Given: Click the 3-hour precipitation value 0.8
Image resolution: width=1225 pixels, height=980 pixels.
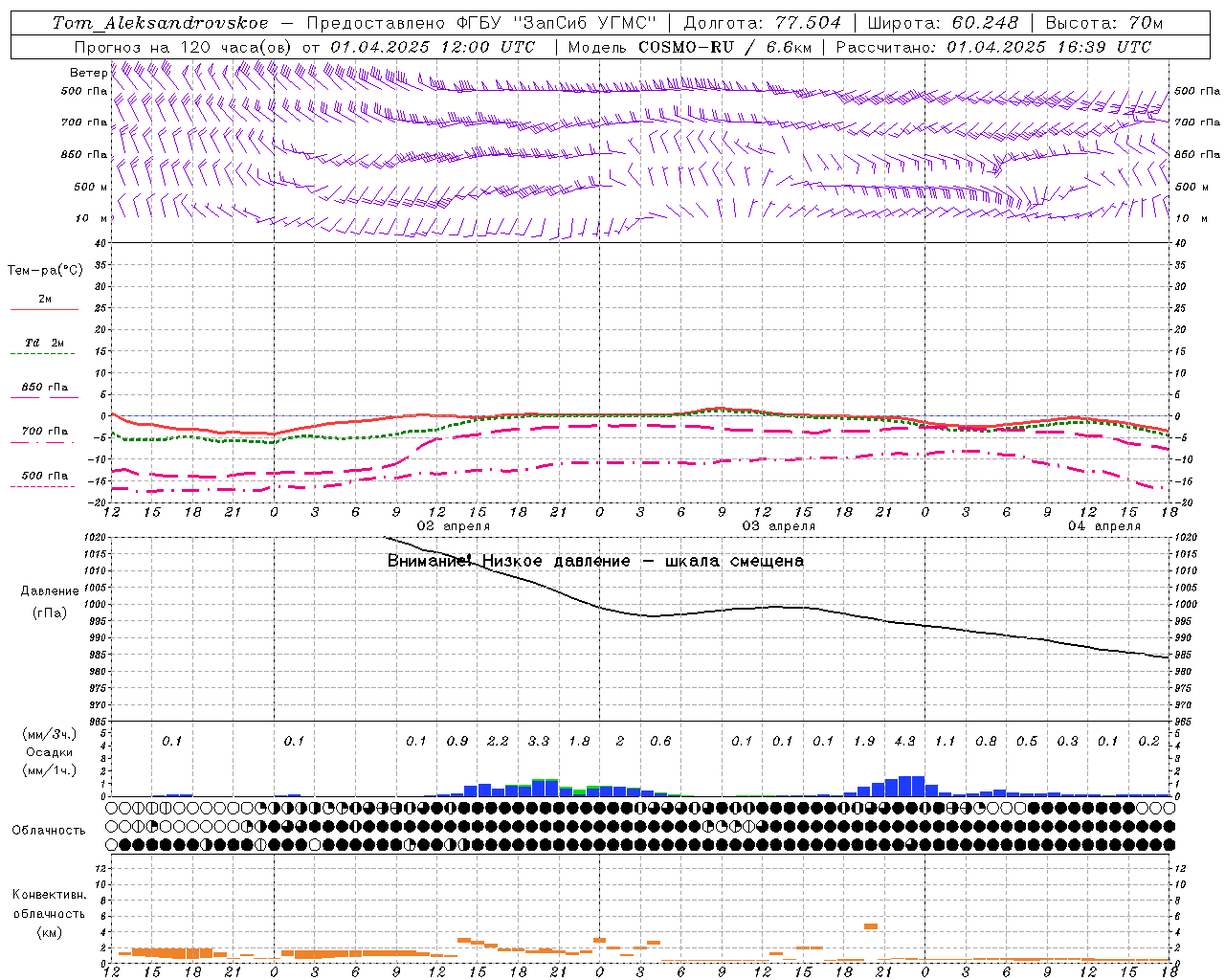Looking at the screenshot, I should [x=986, y=741].
